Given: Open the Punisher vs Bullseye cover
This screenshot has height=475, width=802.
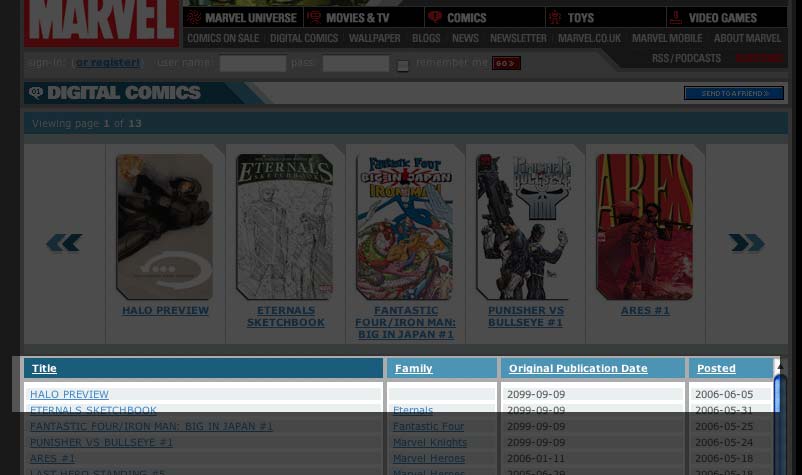Looking at the screenshot, I should point(524,227).
